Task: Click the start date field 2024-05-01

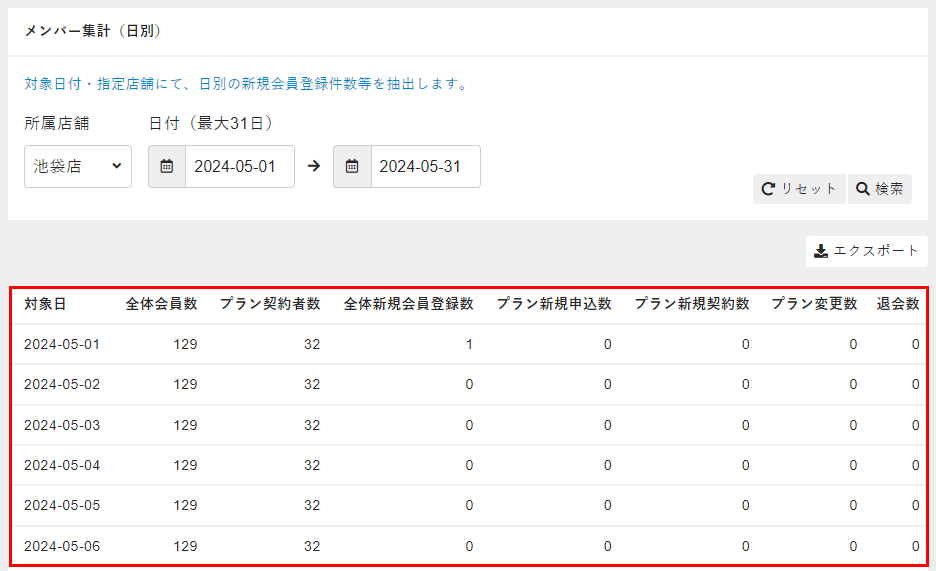Action: [x=239, y=166]
